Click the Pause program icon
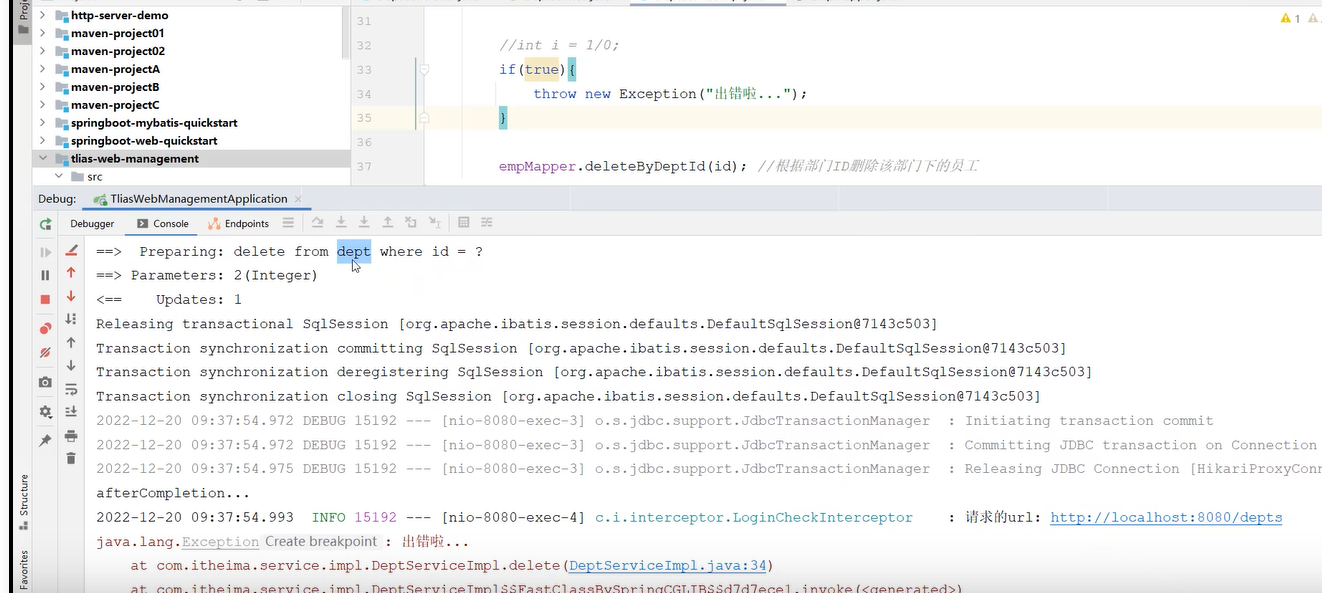Screen dimensions: 1322x593 coord(45,275)
